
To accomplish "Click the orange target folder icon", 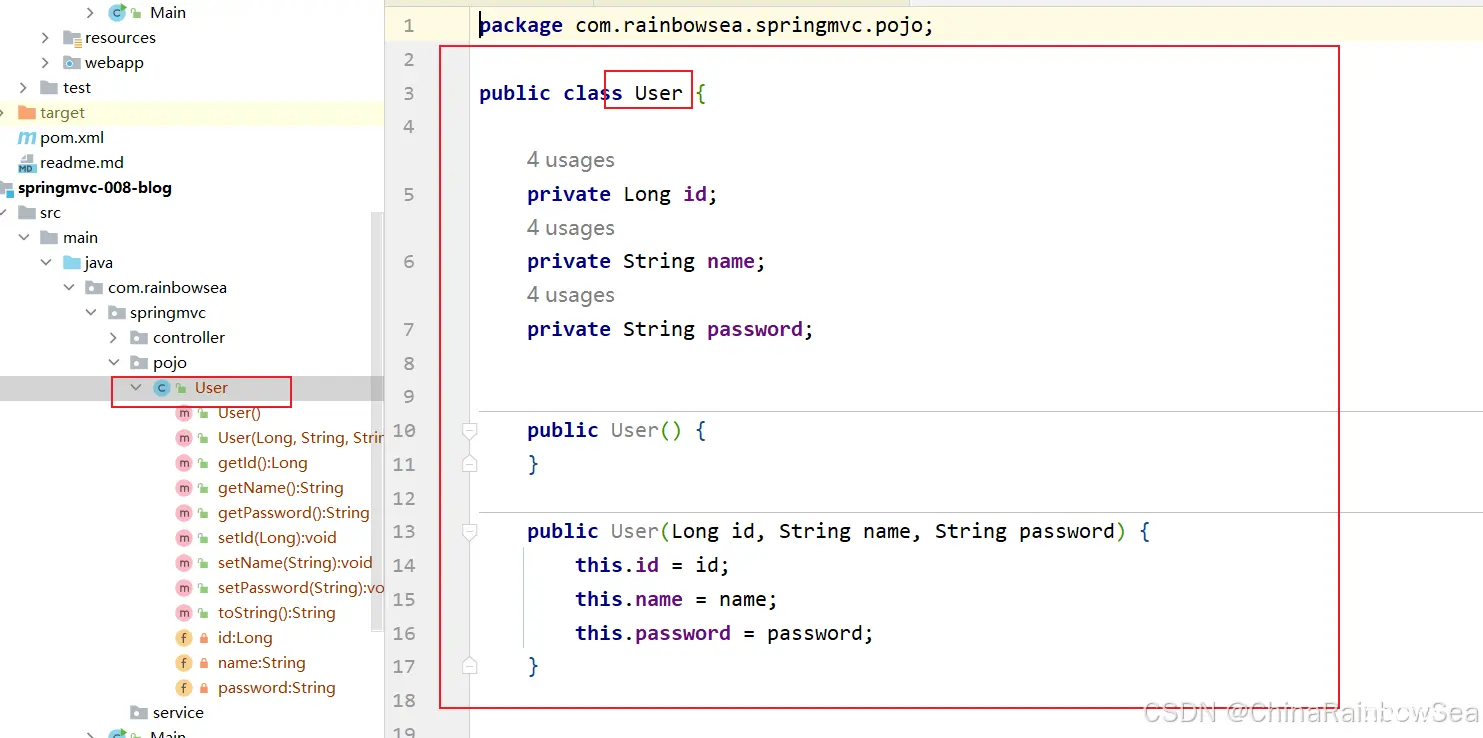I will coord(27,113).
